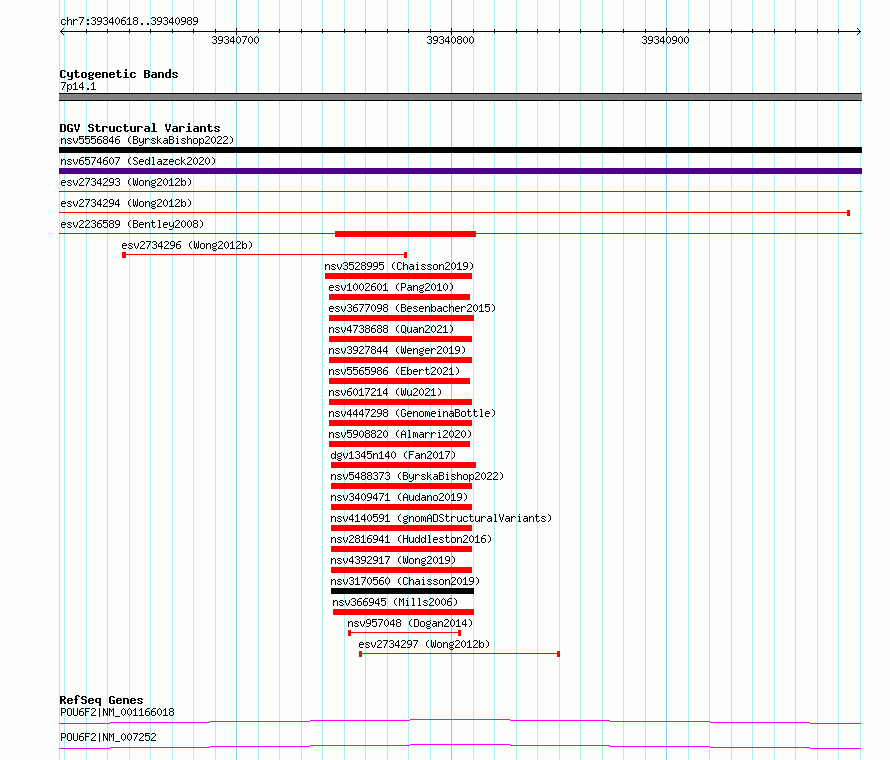Click the nsv5556846 (ByrskaBishop2022) label
Viewport: 890px width, 760px height.
coord(147,140)
